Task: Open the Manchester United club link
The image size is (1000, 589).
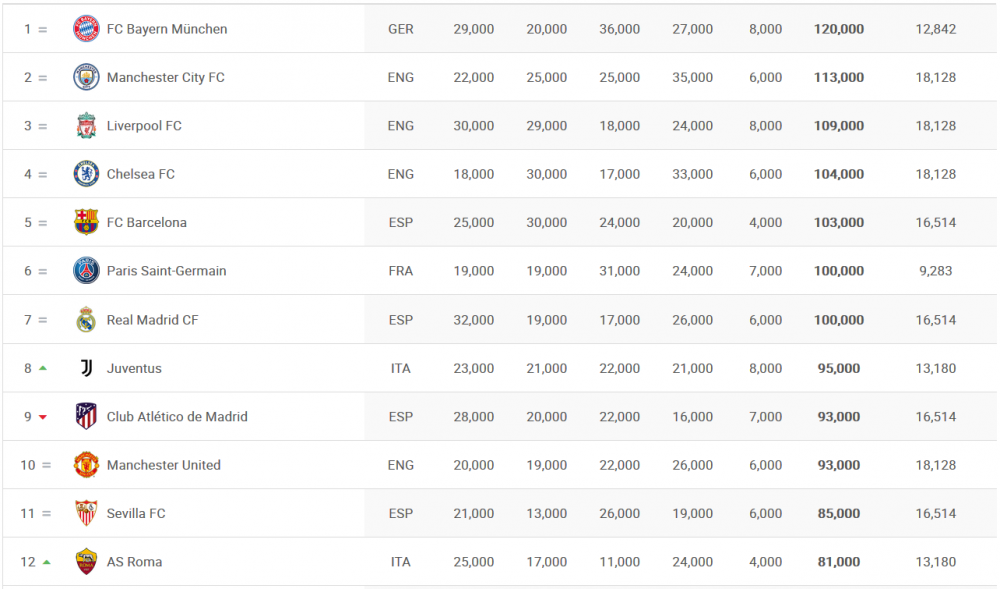Action: tap(164, 465)
